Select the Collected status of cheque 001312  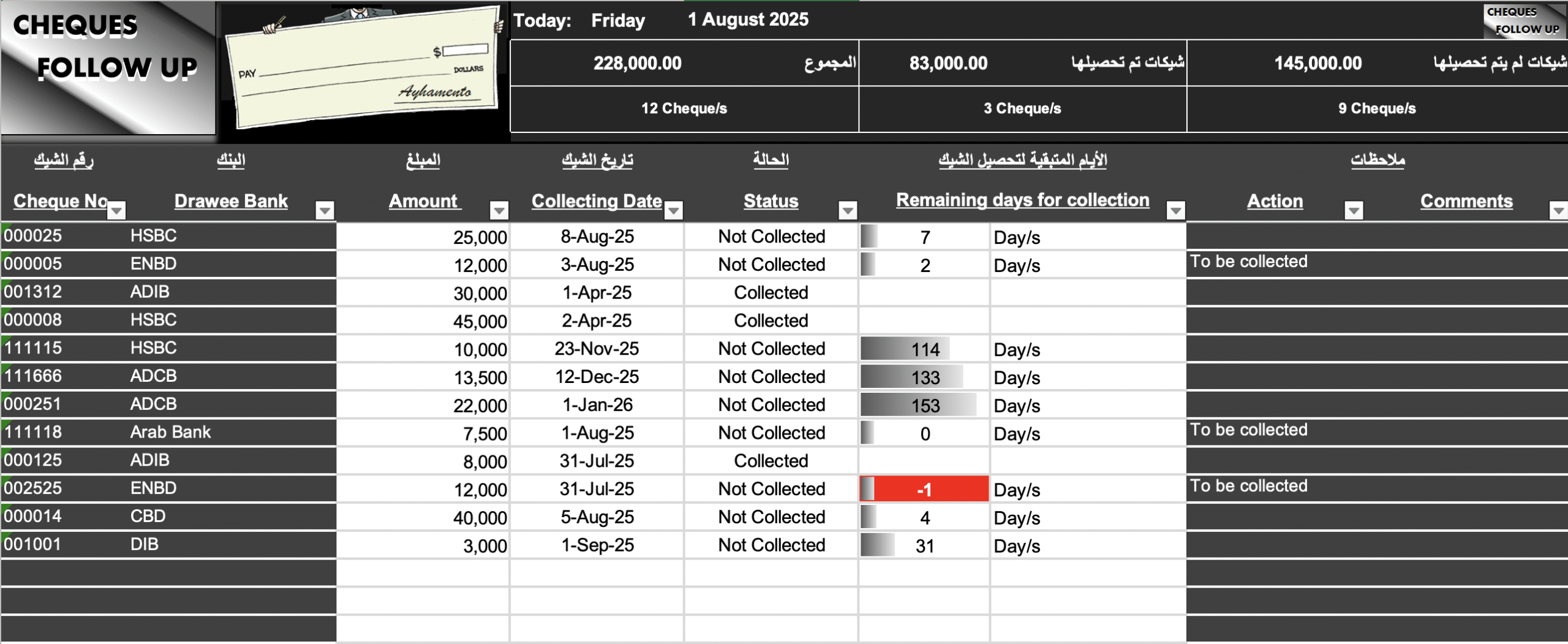click(771, 292)
